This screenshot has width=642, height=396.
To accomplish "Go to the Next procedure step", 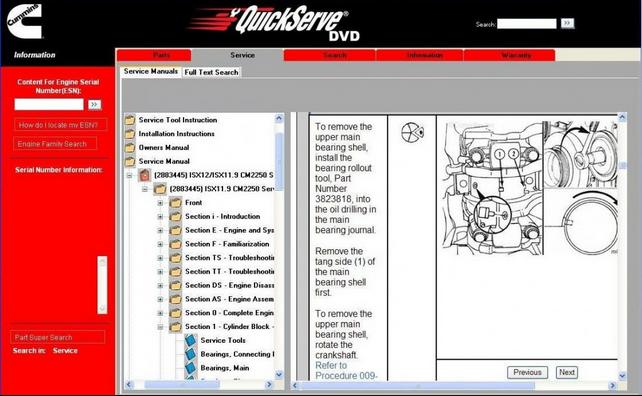I will pyautogui.click(x=567, y=372).
